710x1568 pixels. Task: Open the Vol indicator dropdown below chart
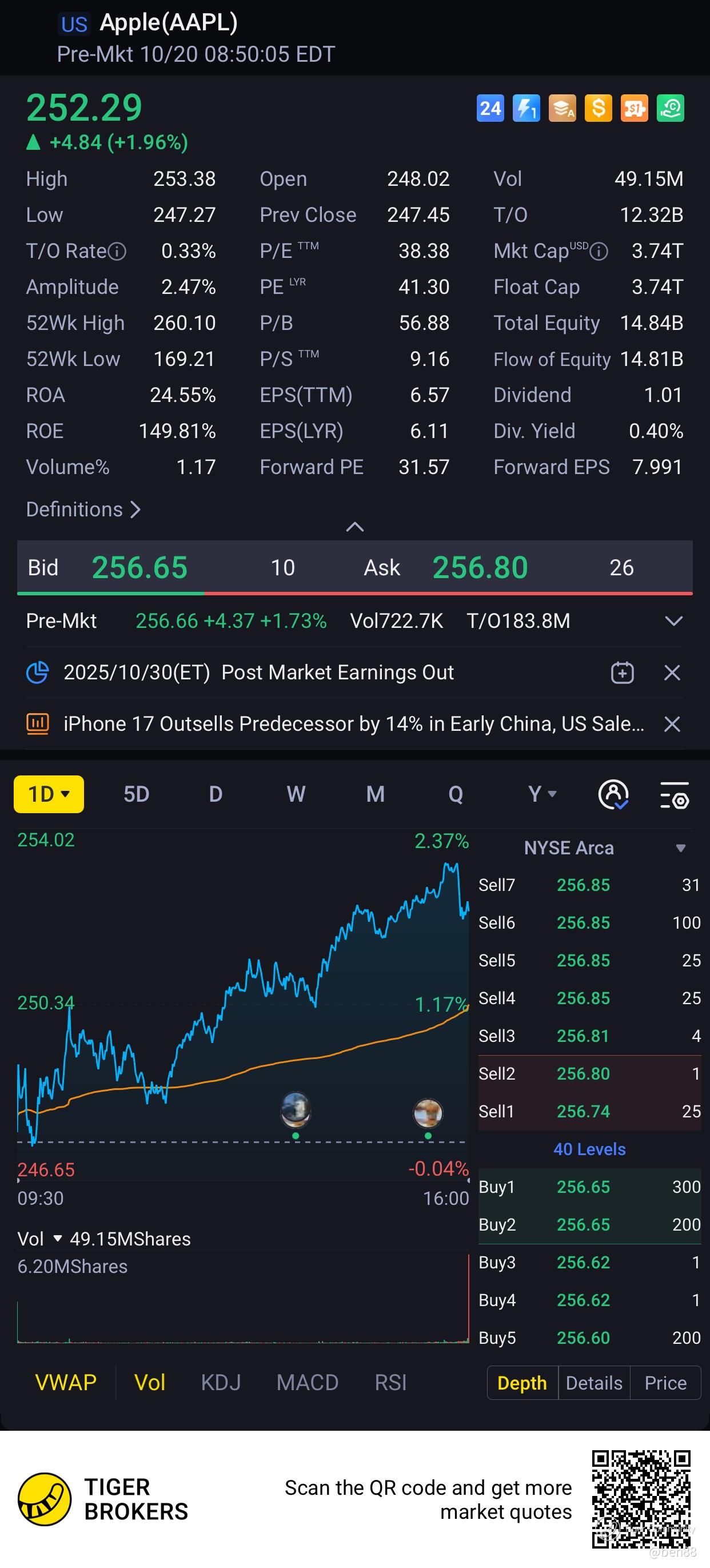click(40, 1239)
